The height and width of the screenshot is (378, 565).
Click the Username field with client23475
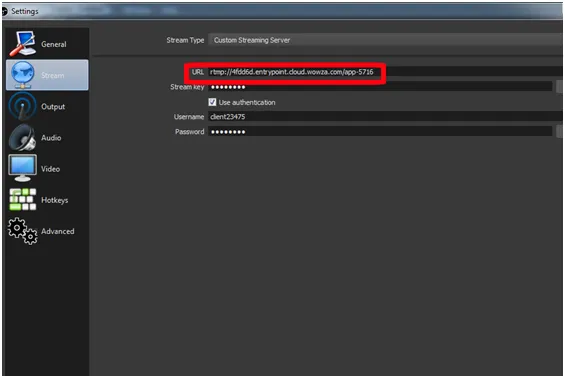(x=386, y=117)
